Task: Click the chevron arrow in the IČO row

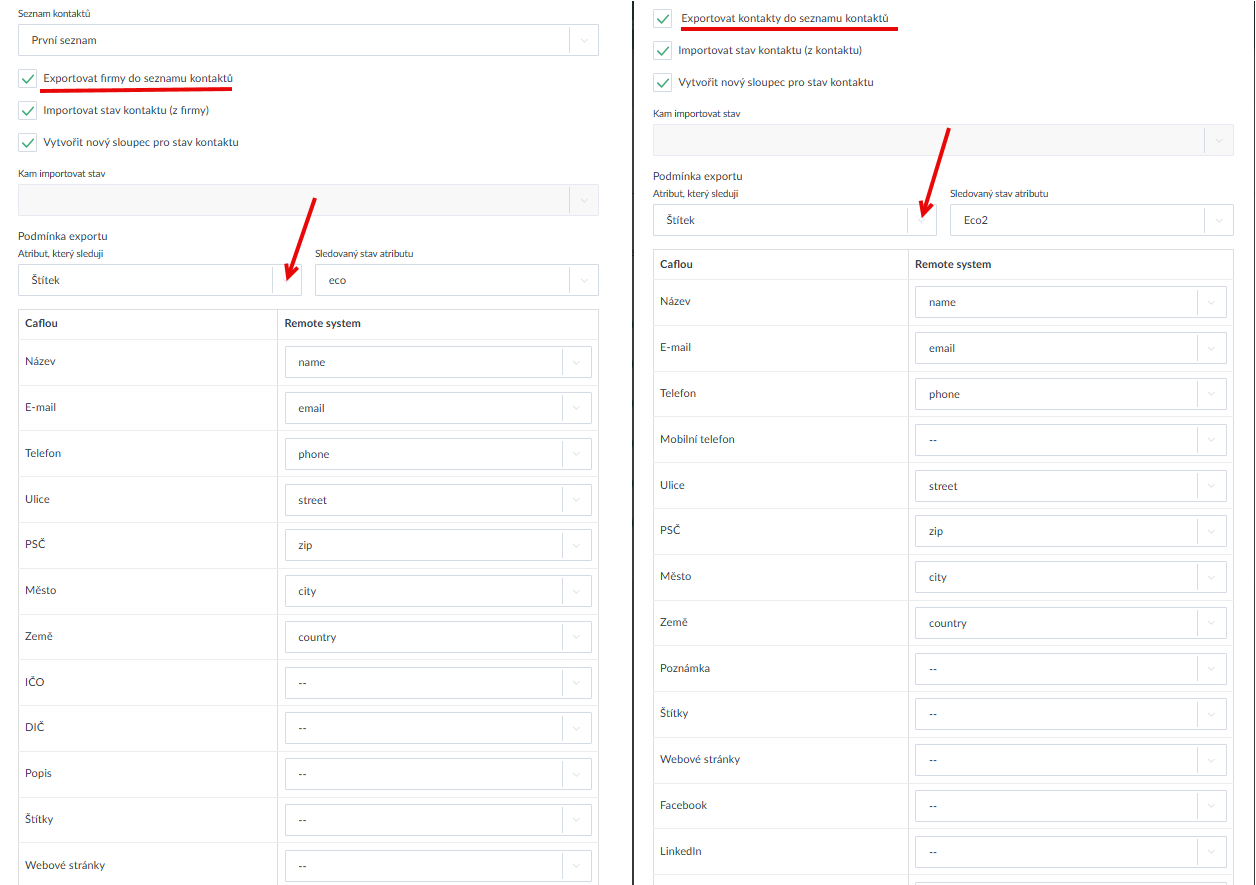Action: coord(577,683)
